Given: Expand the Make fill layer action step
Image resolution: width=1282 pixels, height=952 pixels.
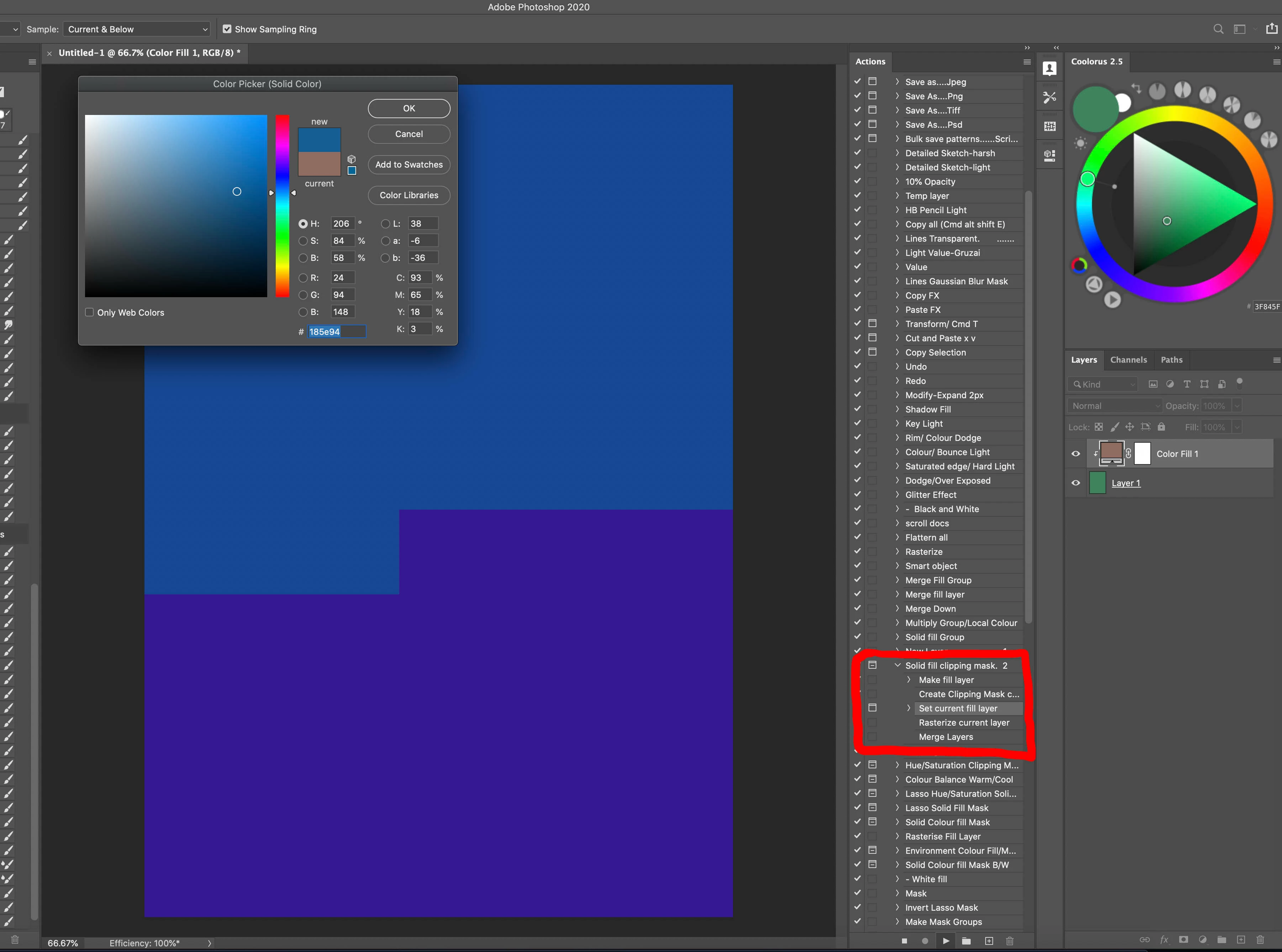Looking at the screenshot, I should (x=909, y=680).
